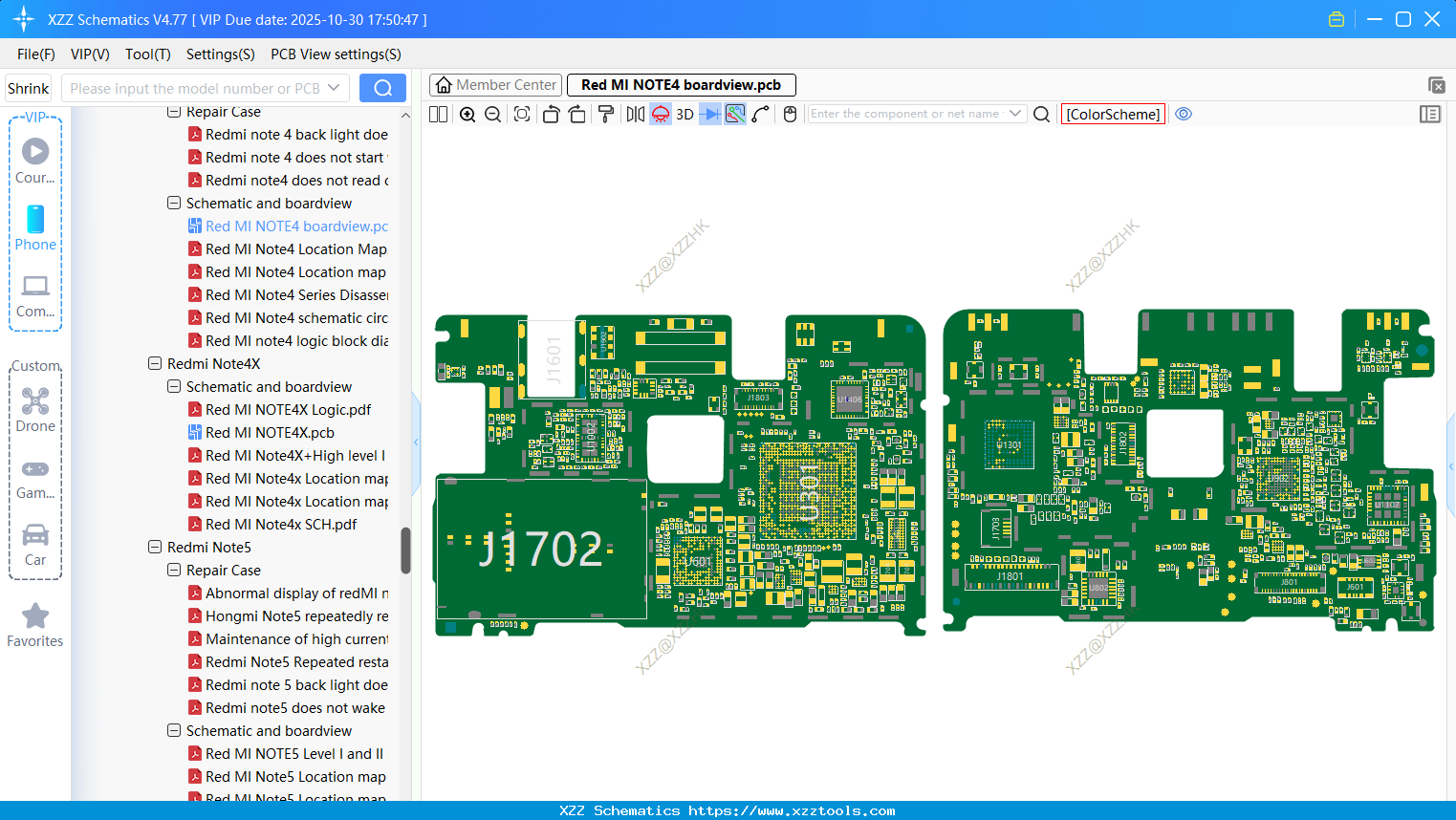Click the zoom in magnifier icon
This screenshot has height=820, width=1456.
tap(467, 115)
